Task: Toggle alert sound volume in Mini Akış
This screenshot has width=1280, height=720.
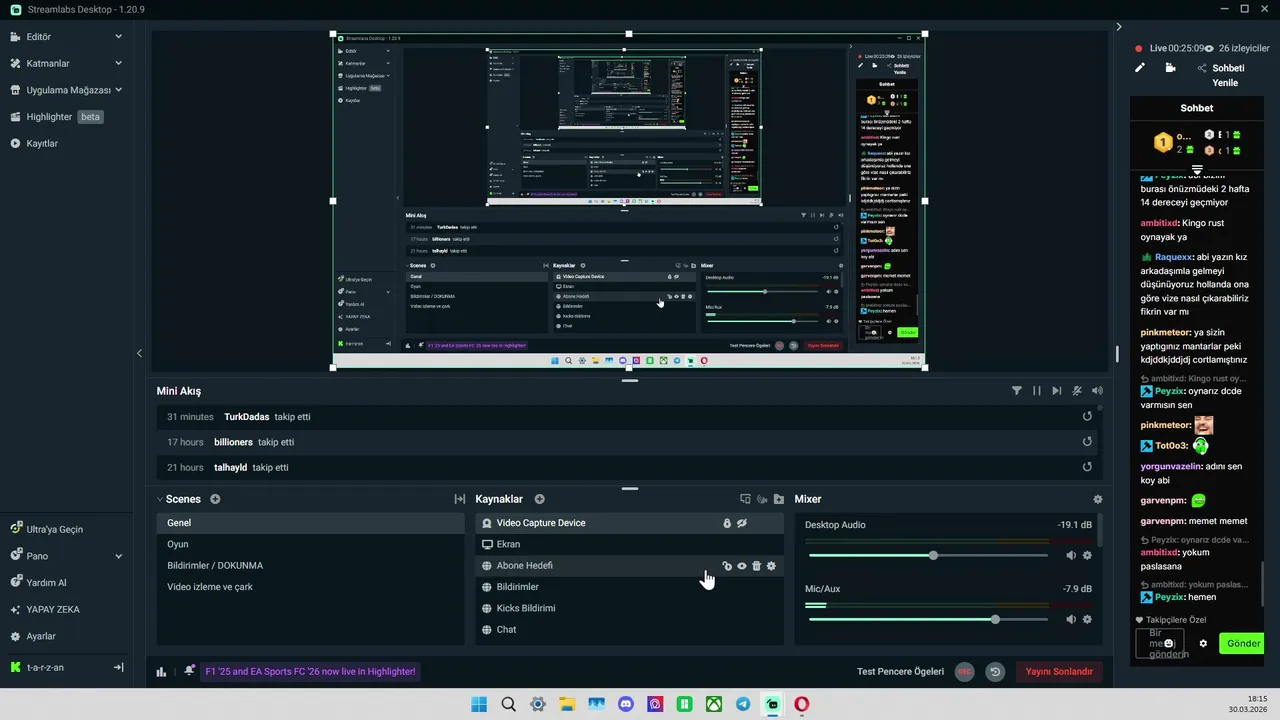Action: 1097,391
